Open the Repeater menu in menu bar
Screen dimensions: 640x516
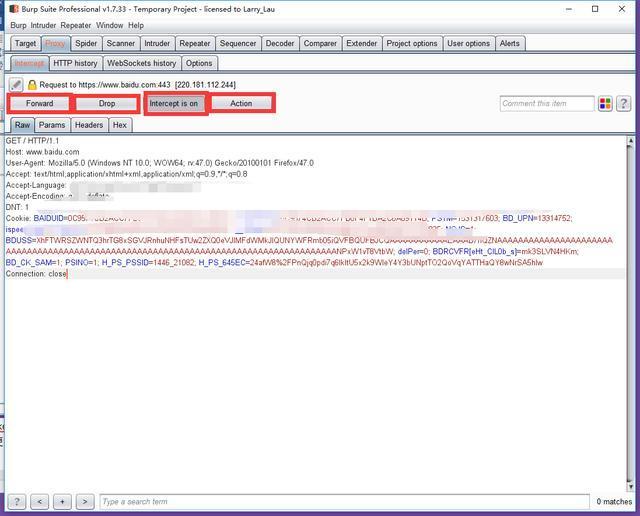(x=76, y=25)
